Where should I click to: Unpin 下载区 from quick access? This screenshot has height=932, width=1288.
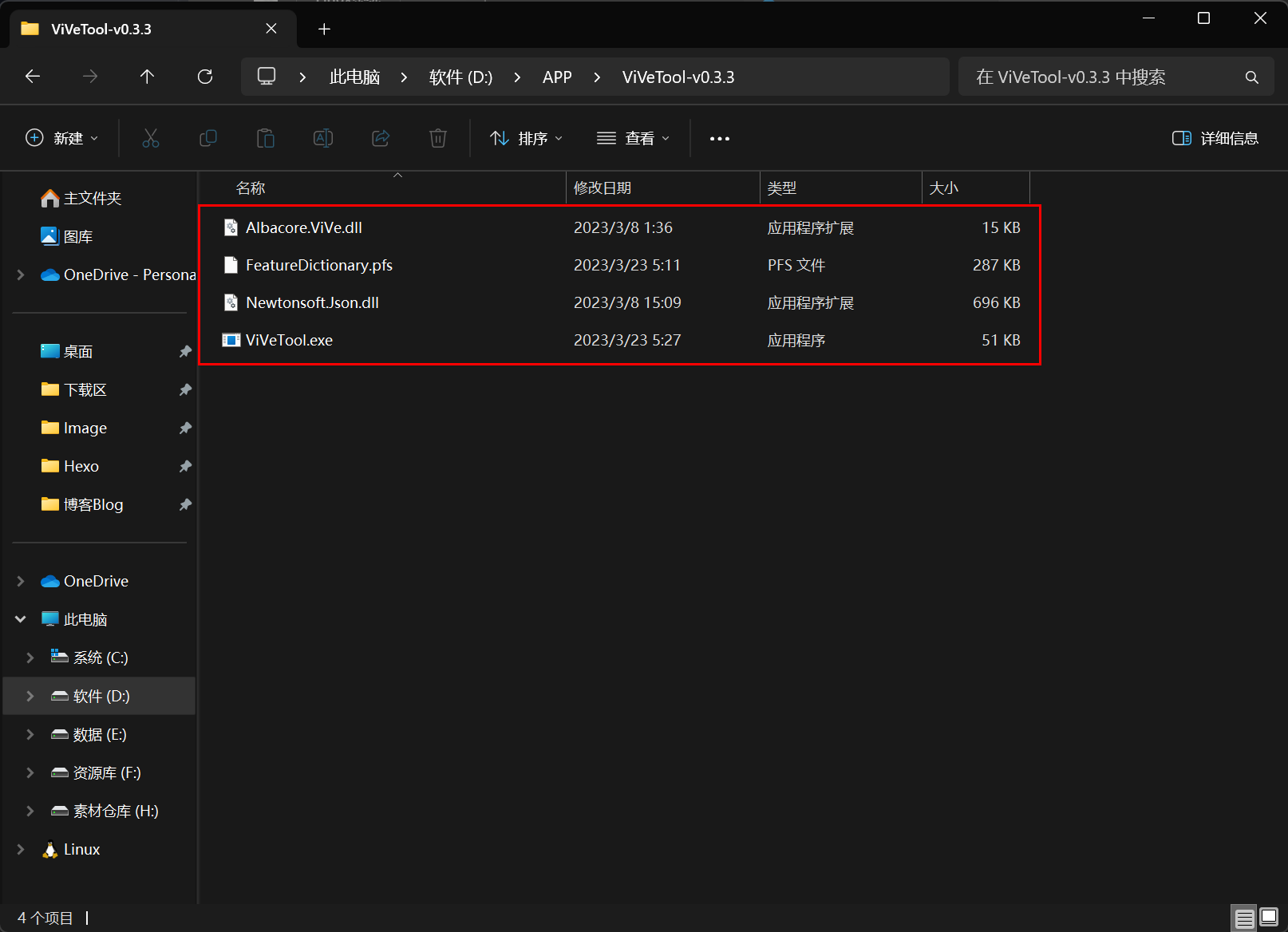185,389
